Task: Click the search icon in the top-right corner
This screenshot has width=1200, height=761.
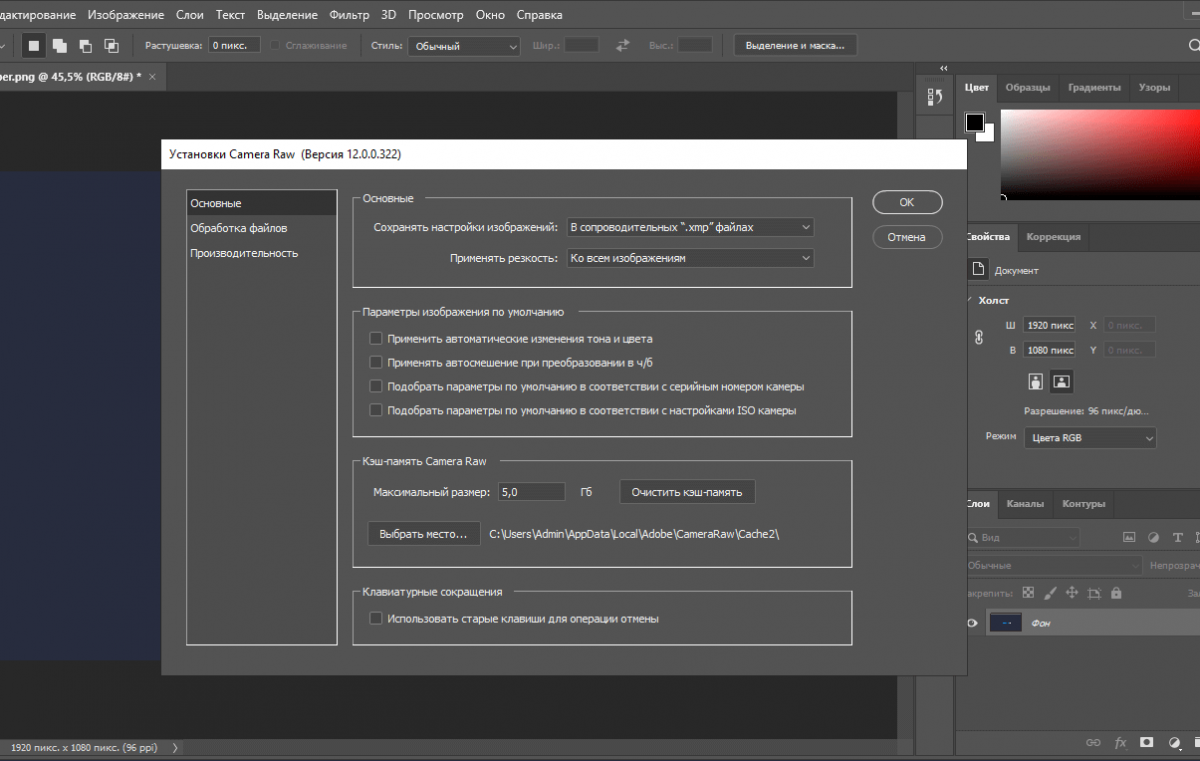Action: click(1193, 46)
